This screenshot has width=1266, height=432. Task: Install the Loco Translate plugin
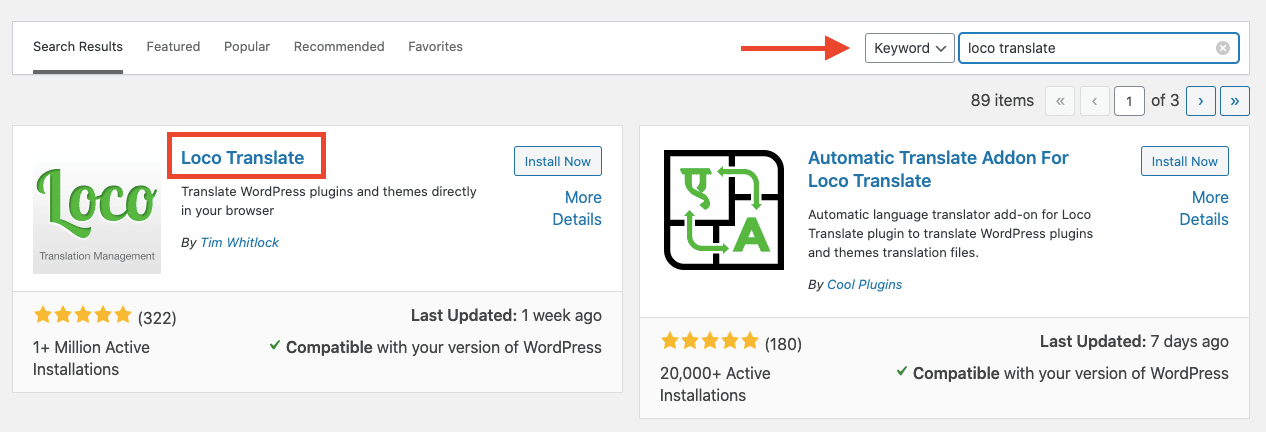tap(558, 161)
